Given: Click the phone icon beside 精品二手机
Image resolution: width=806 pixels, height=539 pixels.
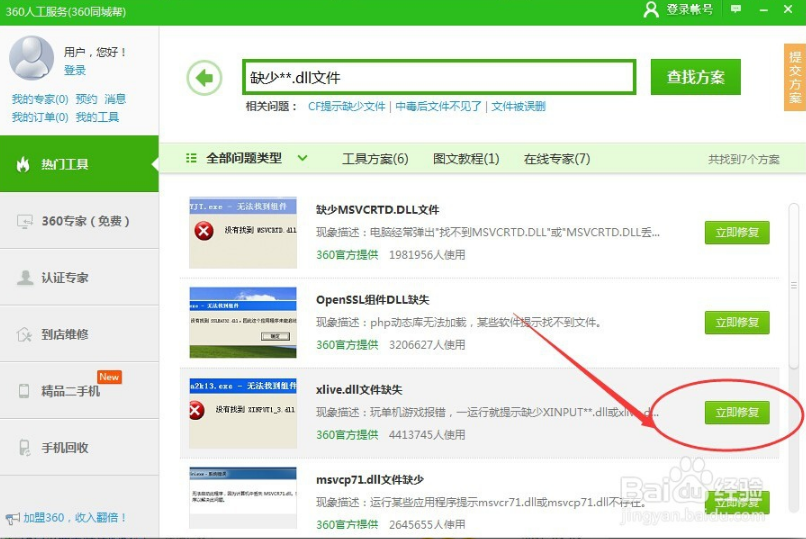Looking at the screenshot, I should coord(24,391).
